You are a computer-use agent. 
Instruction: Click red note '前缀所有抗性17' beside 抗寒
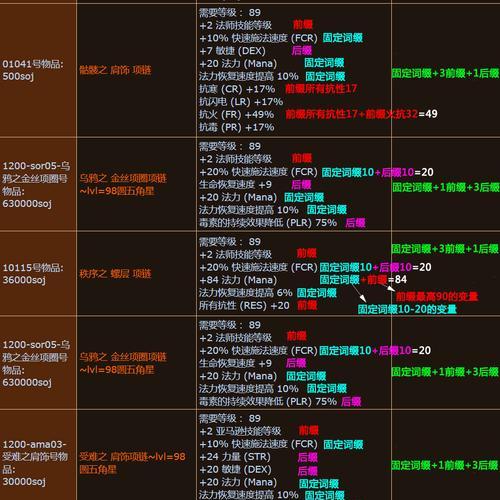point(321,89)
